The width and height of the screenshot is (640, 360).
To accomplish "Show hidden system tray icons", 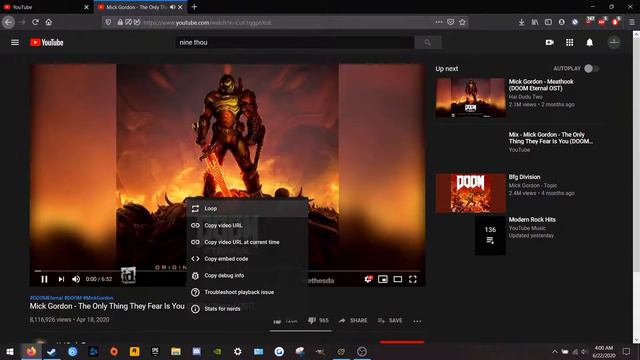I will coord(554,351).
